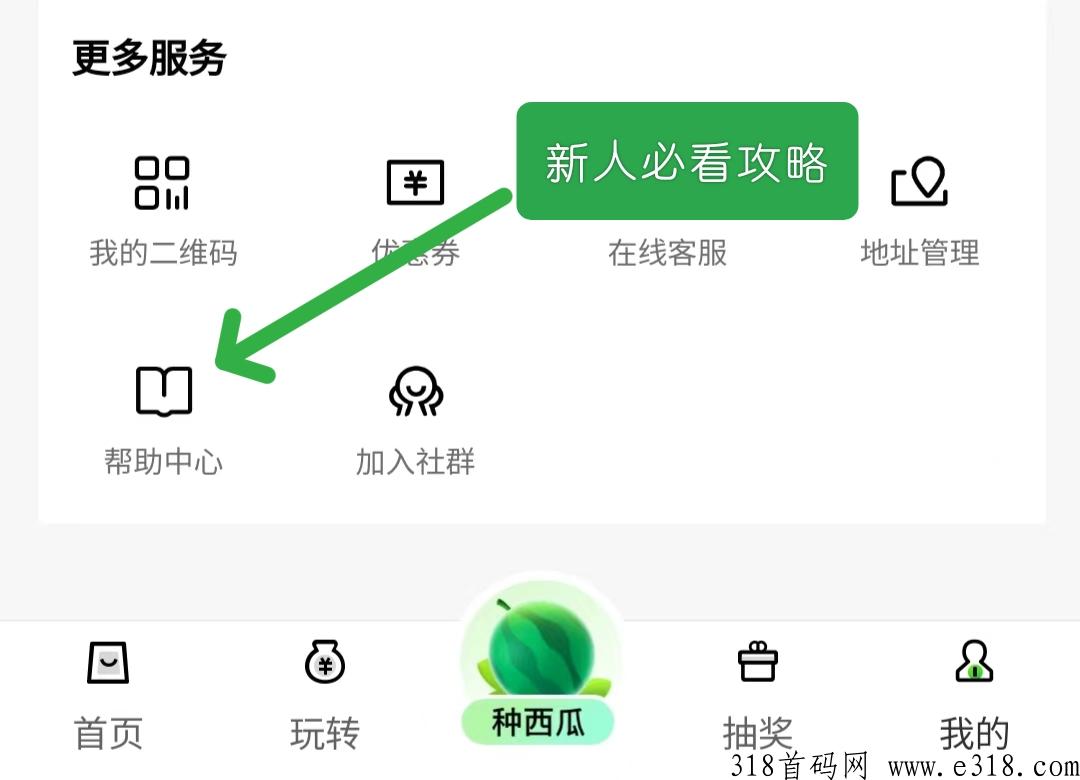Tap the 在线客服 label
Screen dimensions: 1080x780
[x=667, y=253]
